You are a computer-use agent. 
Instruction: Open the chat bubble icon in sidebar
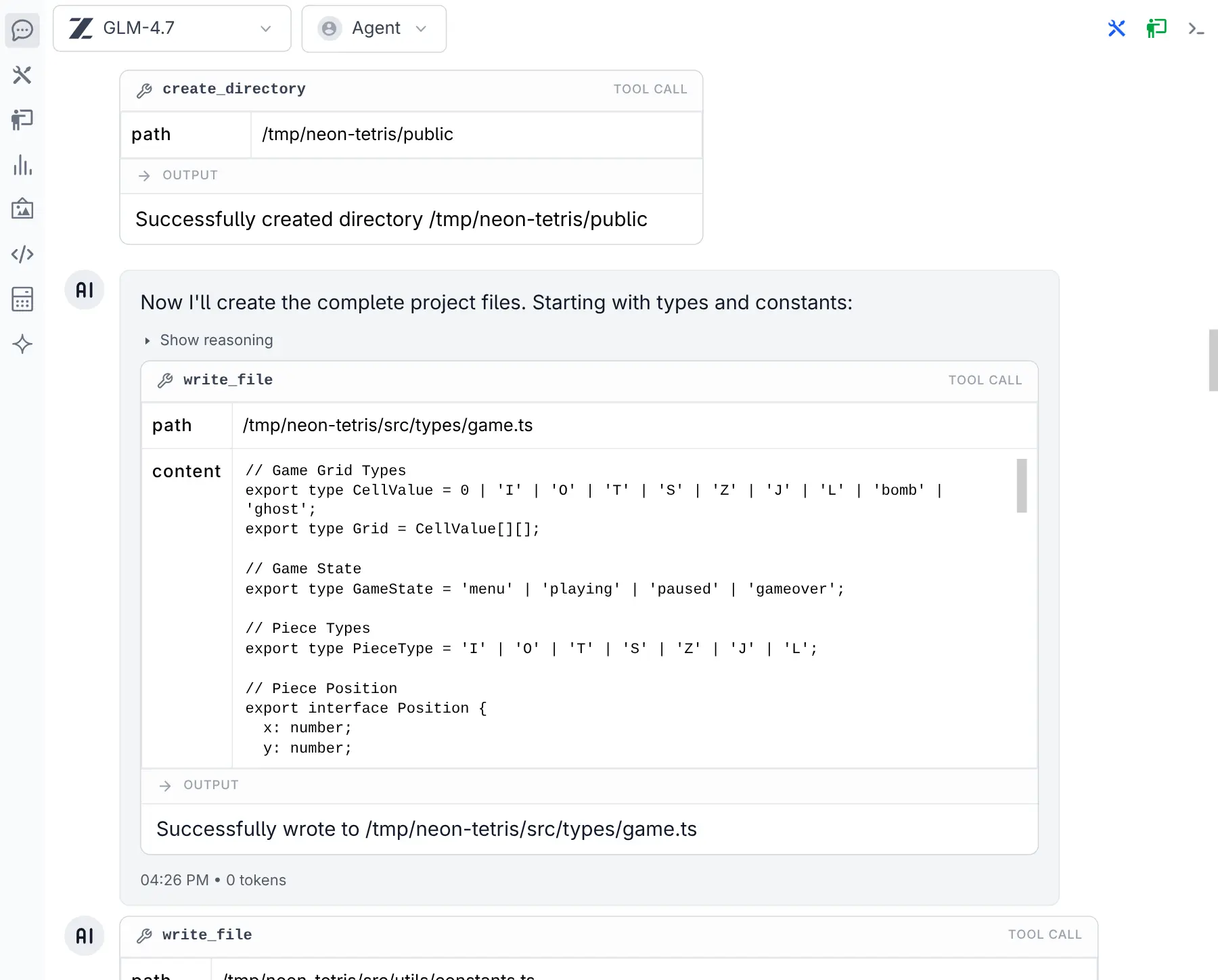[22, 30]
